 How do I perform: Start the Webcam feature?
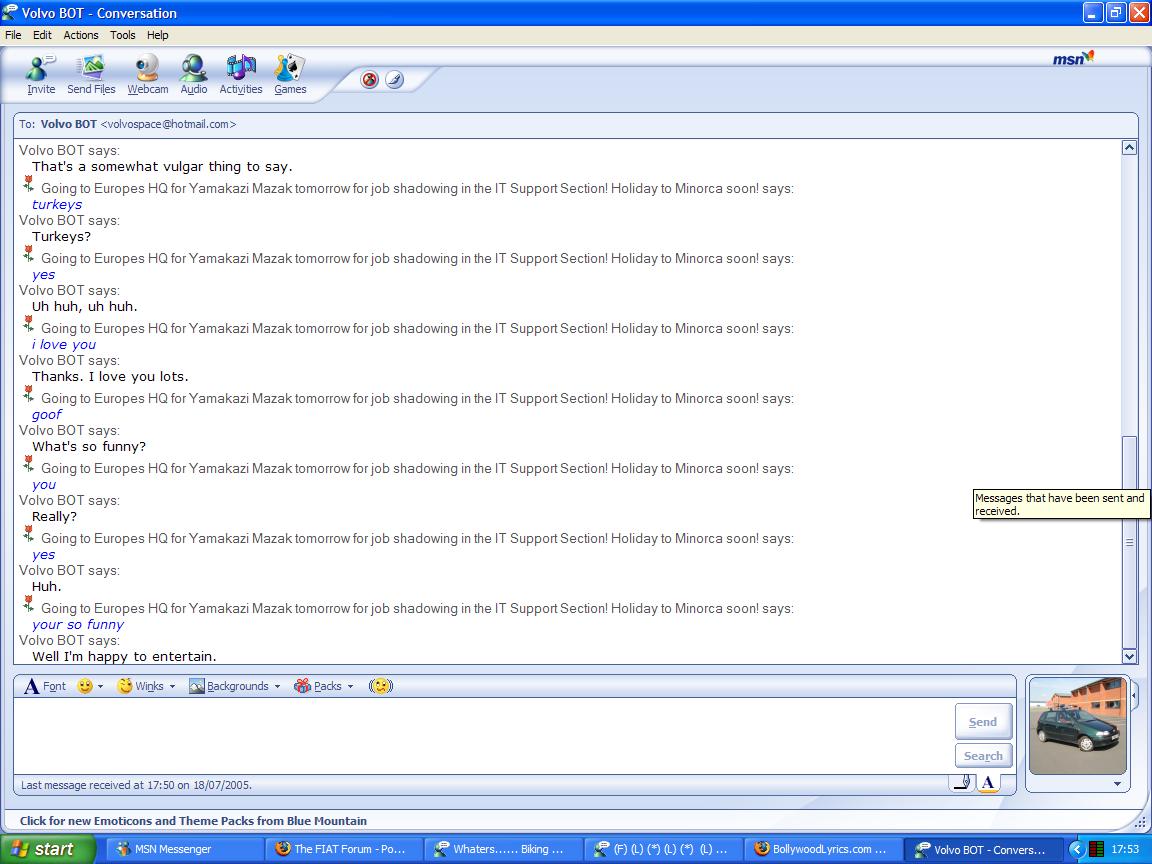(148, 74)
